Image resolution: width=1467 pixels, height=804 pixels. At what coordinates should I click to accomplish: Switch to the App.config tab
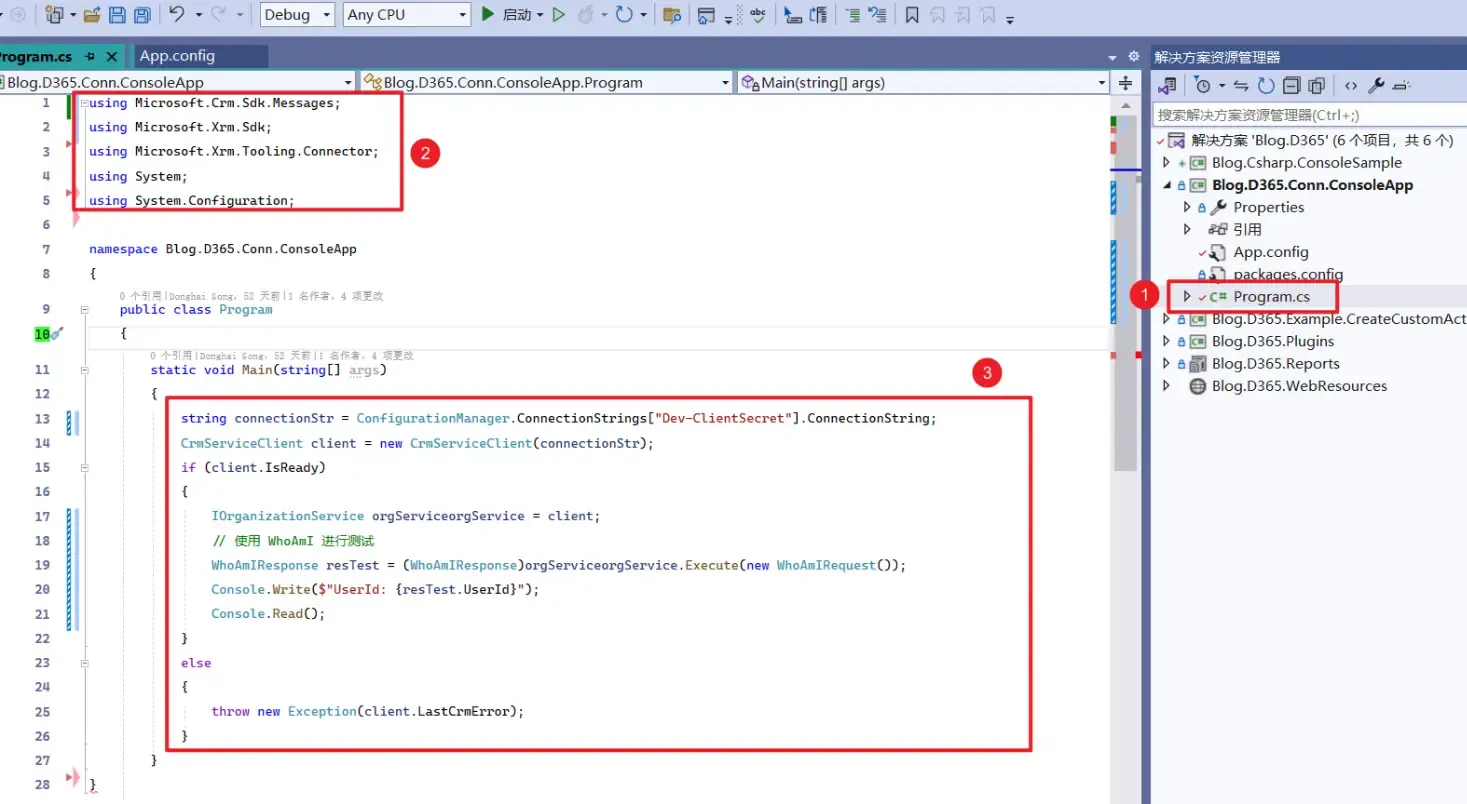(x=177, y=56)
